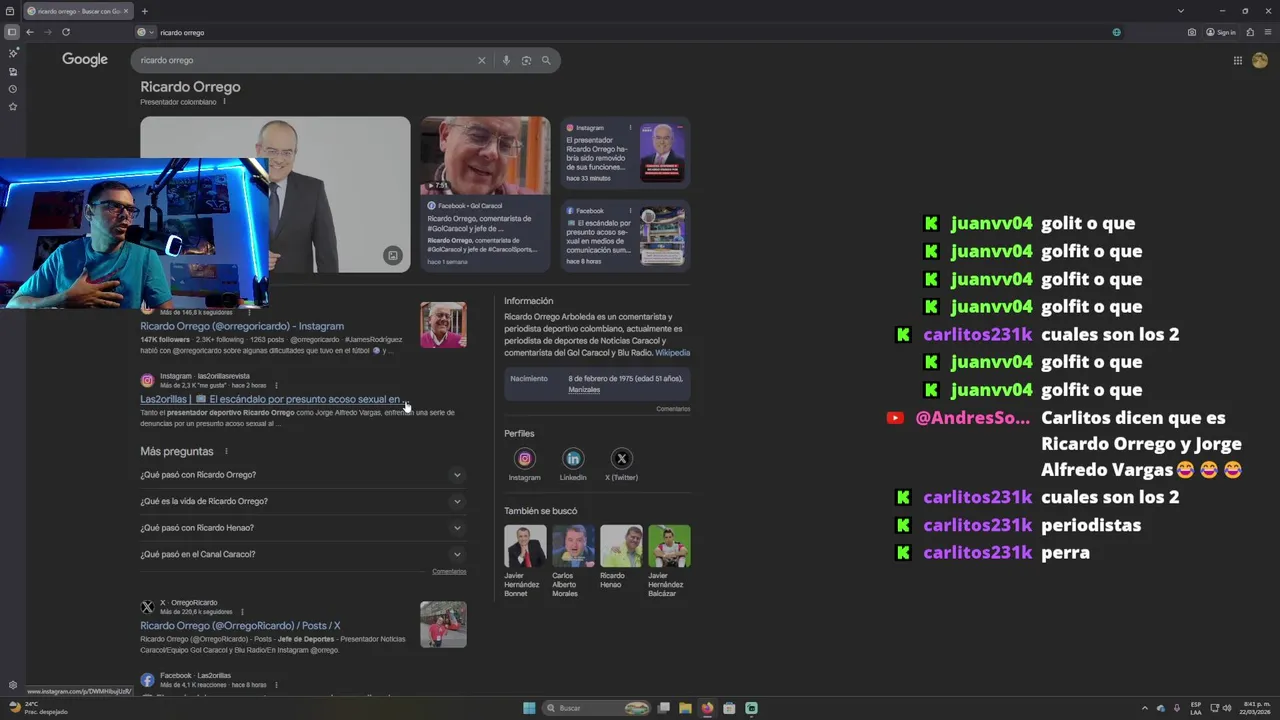The width and height of the screenshot is (1280, 720).
Task: Open the Google account avatar
Action: 1260,60
